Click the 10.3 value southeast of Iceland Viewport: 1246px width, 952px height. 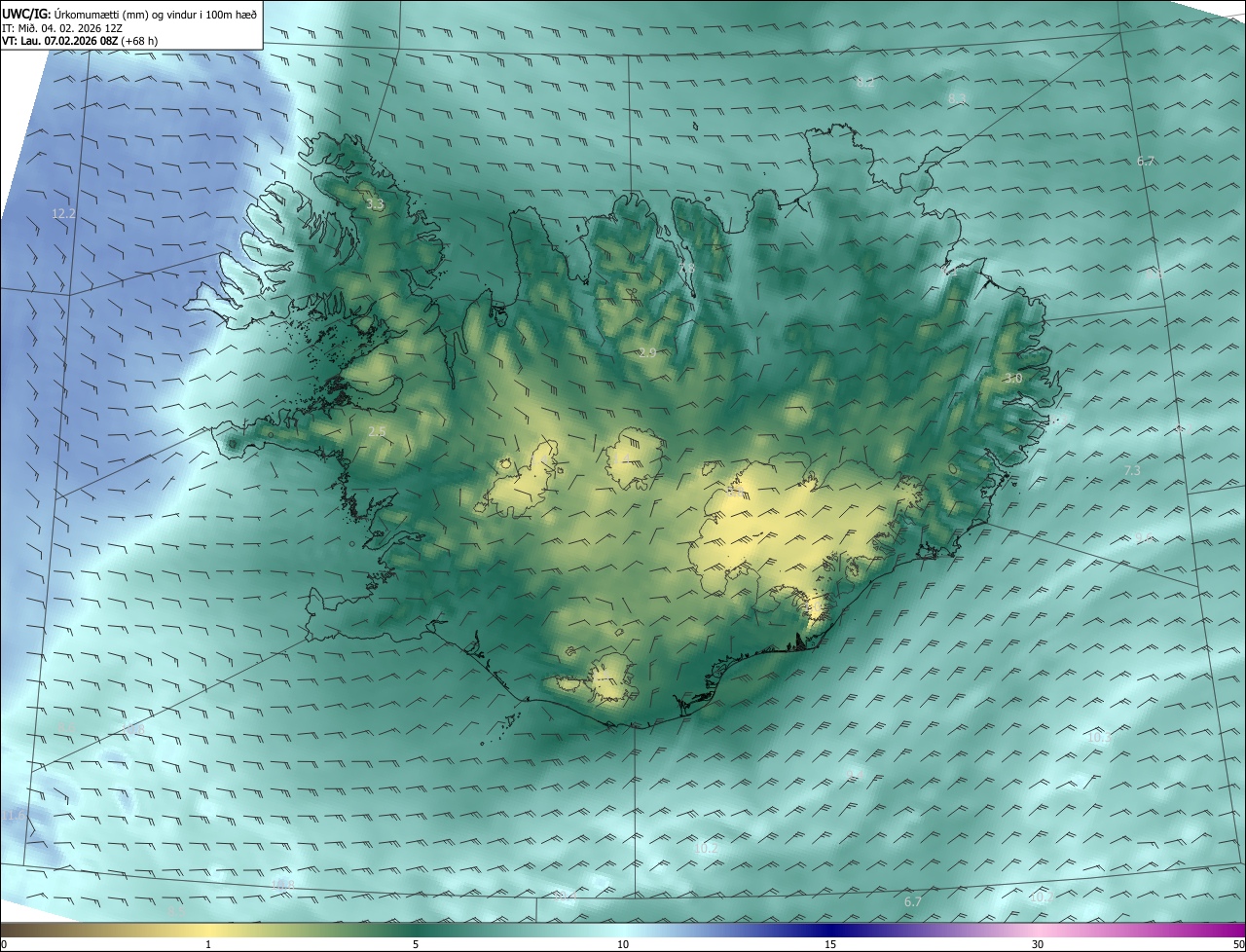pyautogui.click(x=1099, y=738)
